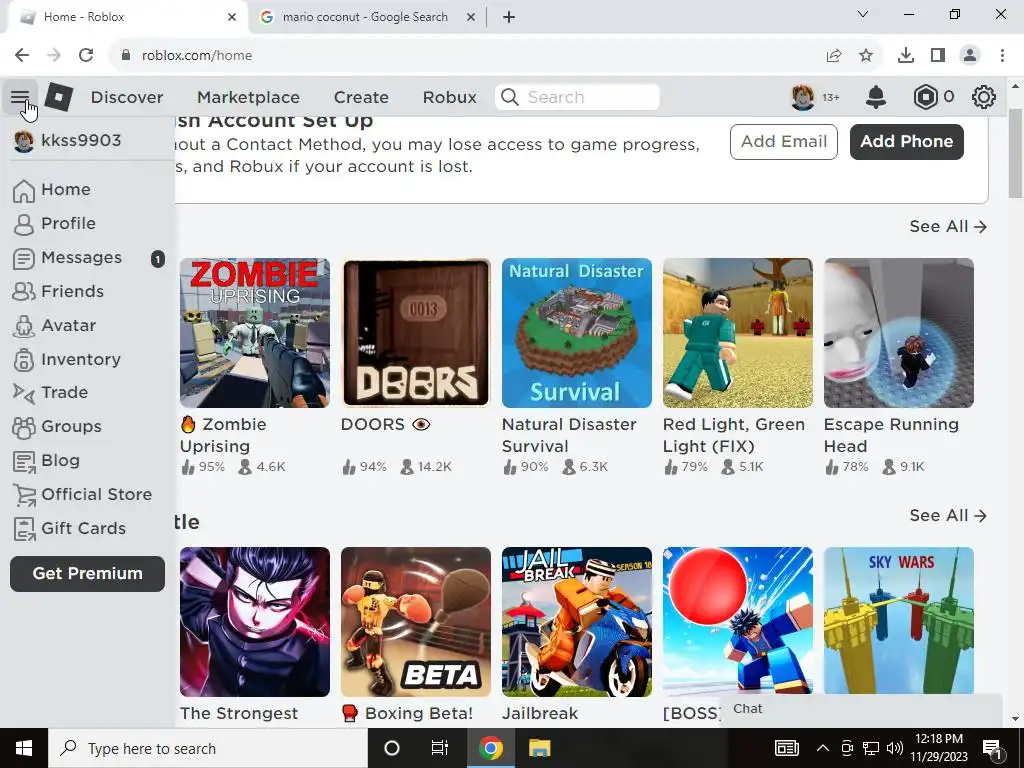Viewport: 1024px width, 768px height.
Task: Open the Marketplace nav link
Action: click(248, 97)
